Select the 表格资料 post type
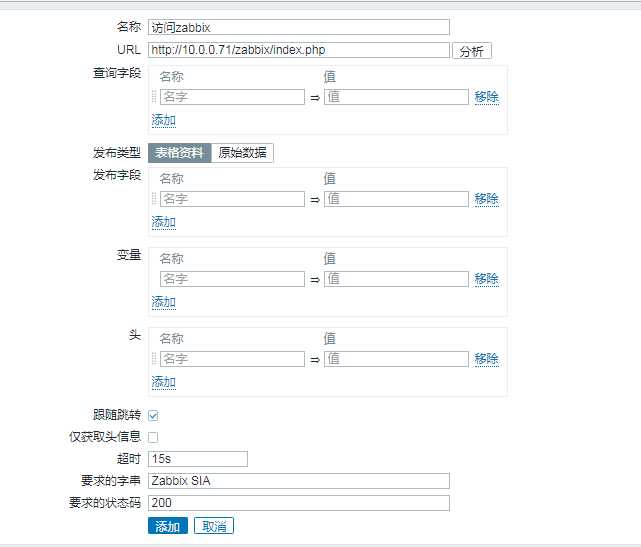 pos(179,153)
